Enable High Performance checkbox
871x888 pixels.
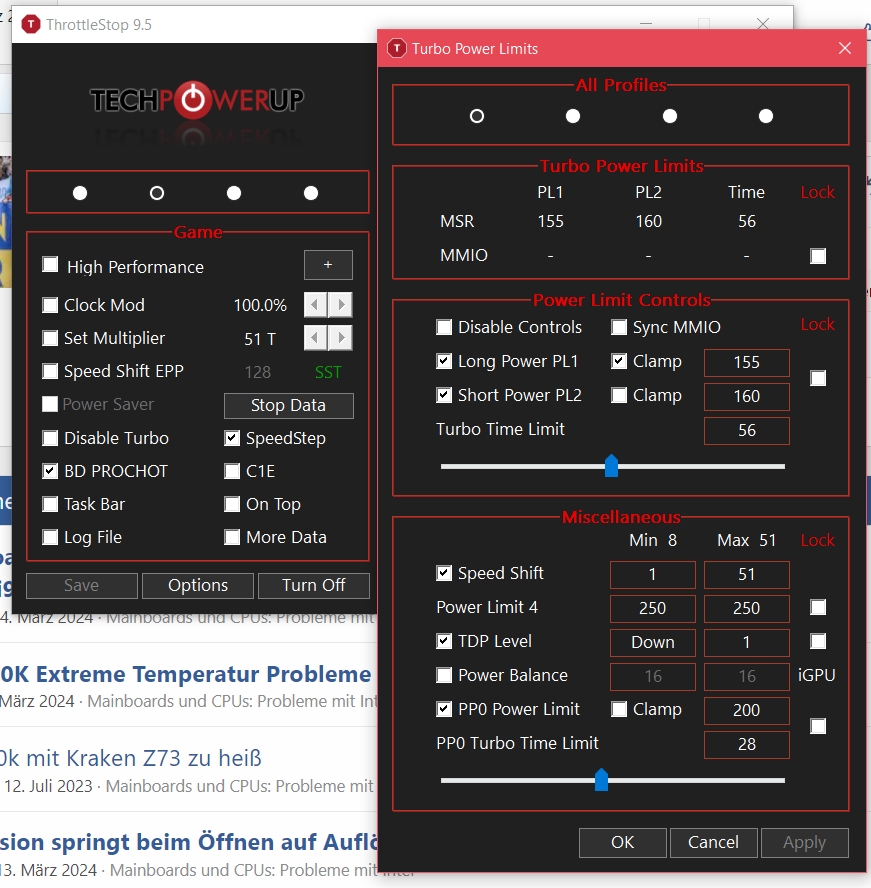click(50, 264)
